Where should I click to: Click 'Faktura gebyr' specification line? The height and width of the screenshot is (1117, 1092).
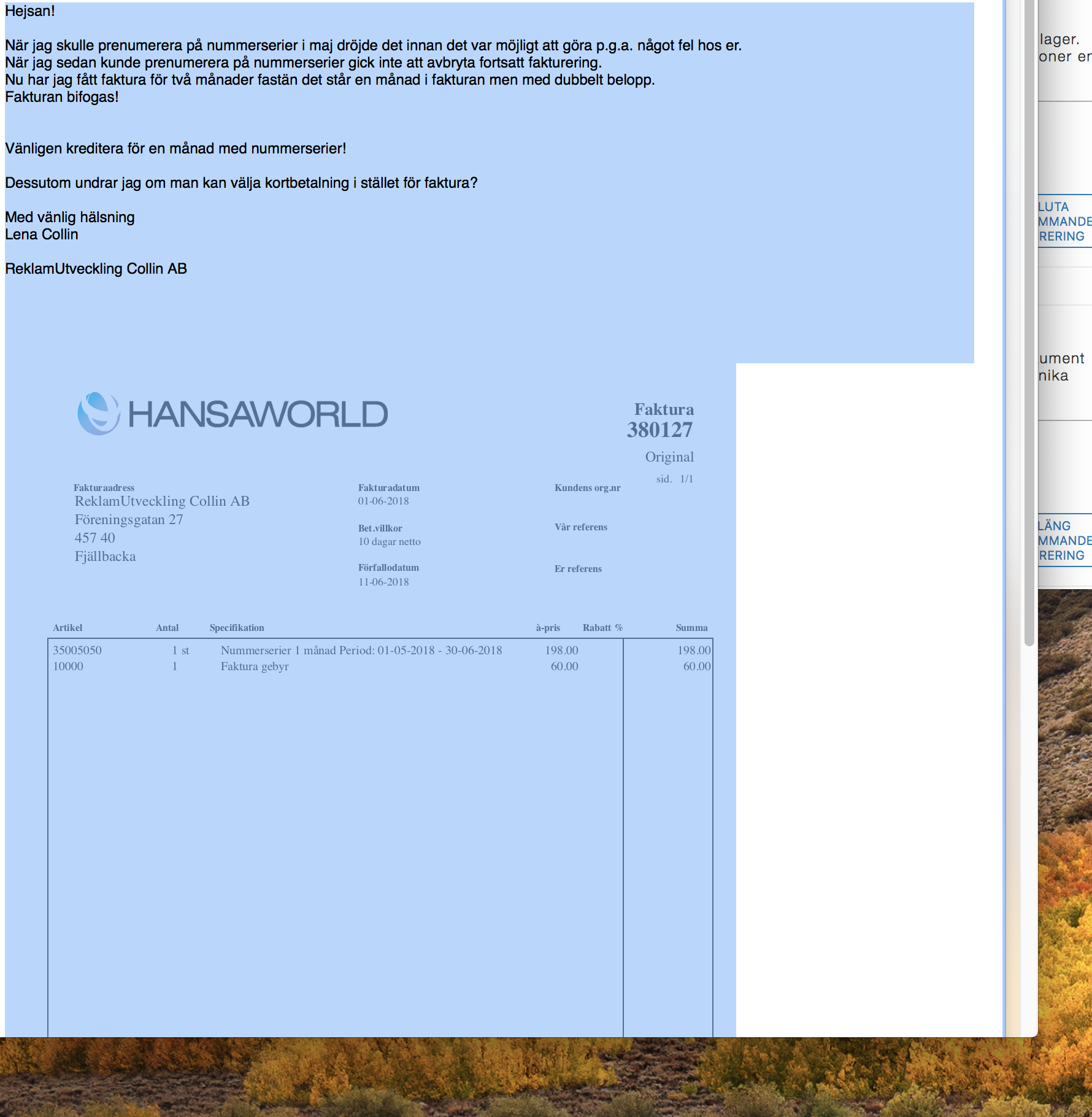pyautogui.click(x=255, y=667)
